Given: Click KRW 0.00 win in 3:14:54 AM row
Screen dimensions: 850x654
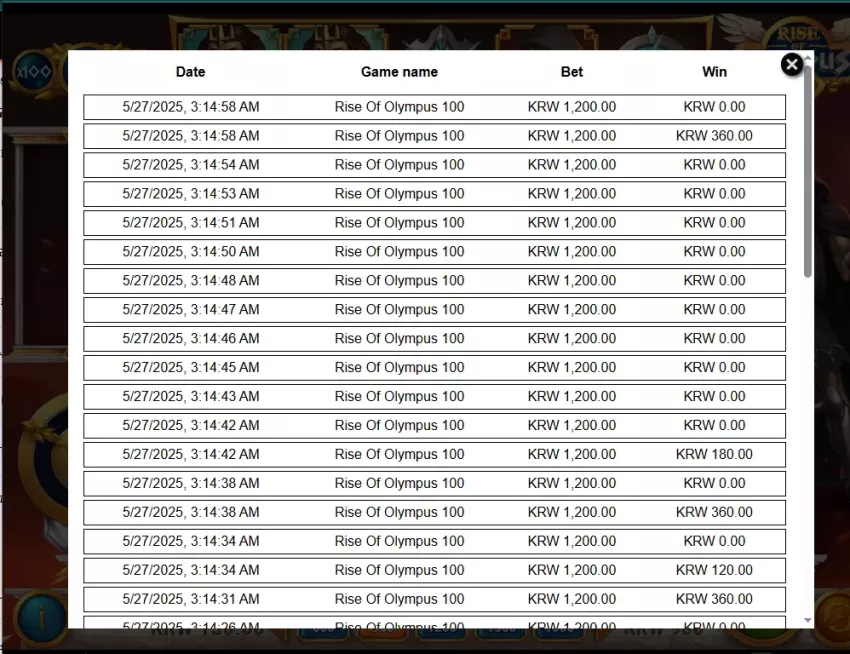Looking at the screenshot, I should (714, 165).
